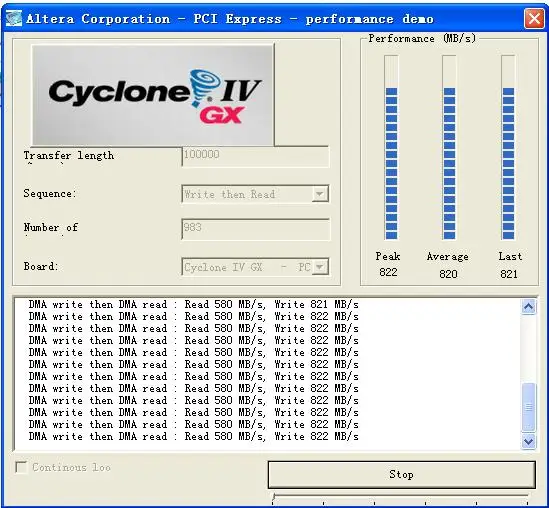Click the Average label under the middle meter
This screenshot has height=508, width=549.
click(x=447, y=257)
